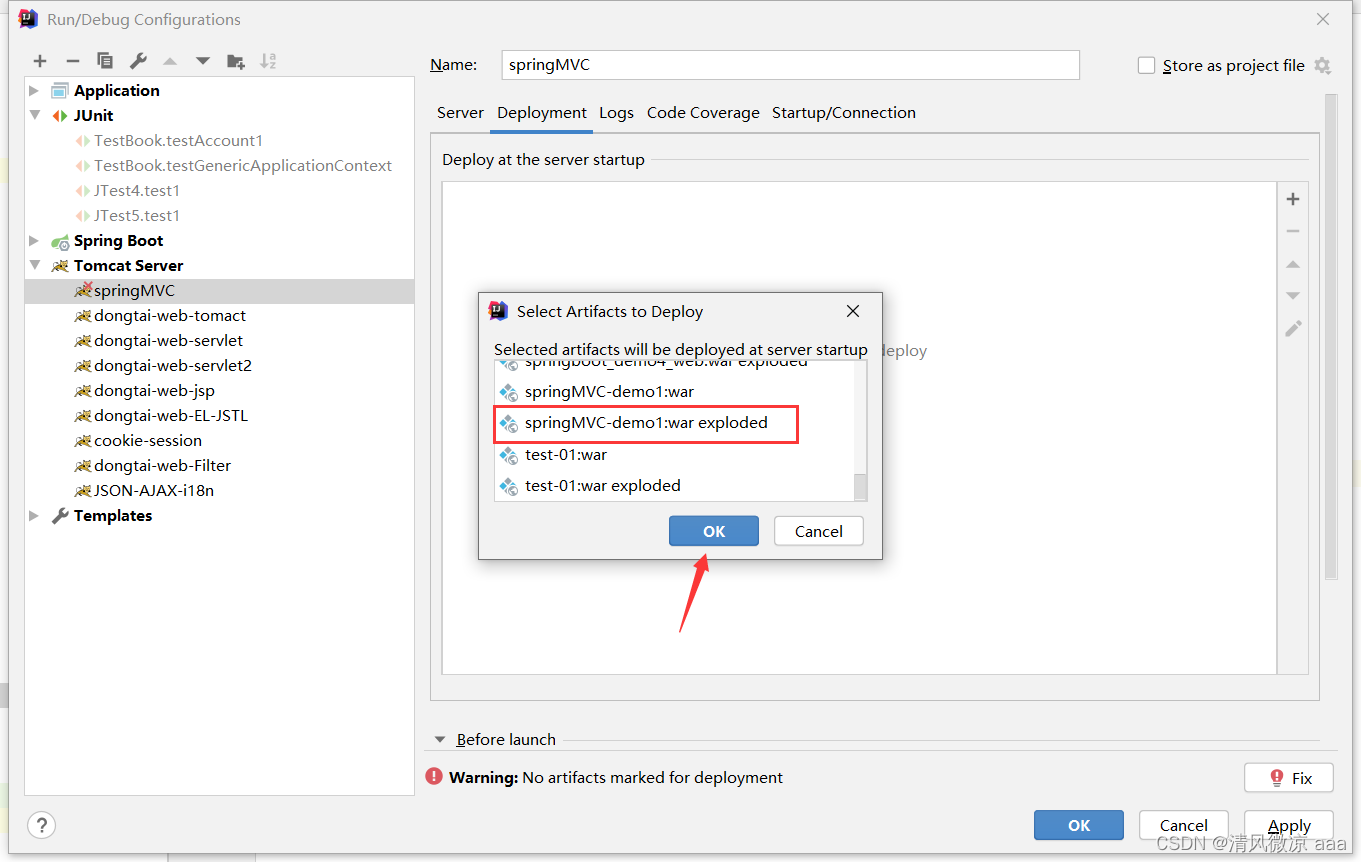Screen dimensions: 1361x862
Task: Click the Create New Folder icon
Action: point(236,61)
